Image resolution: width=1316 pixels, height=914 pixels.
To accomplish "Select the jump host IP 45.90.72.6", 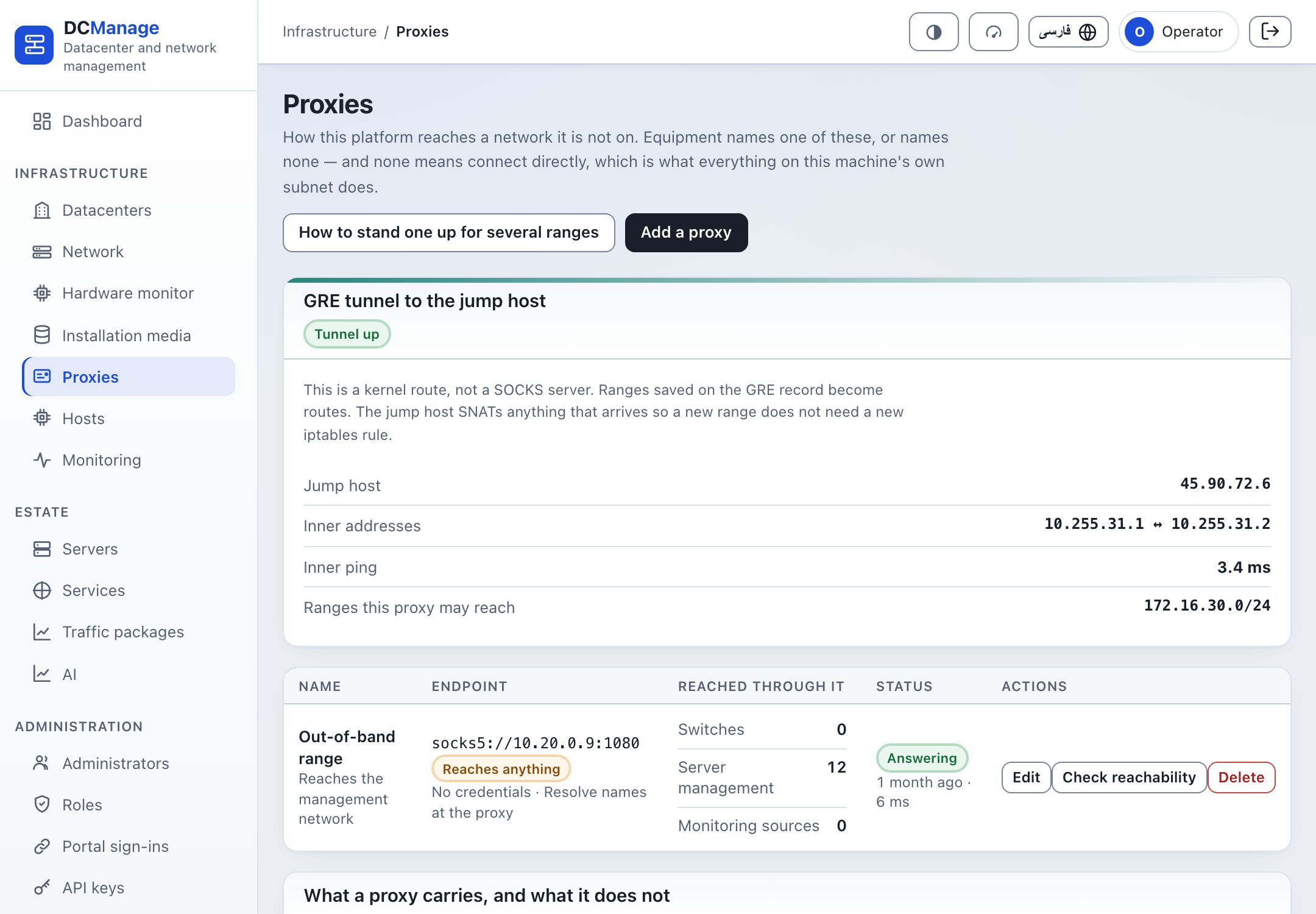I will click(x=1225, y=484).
